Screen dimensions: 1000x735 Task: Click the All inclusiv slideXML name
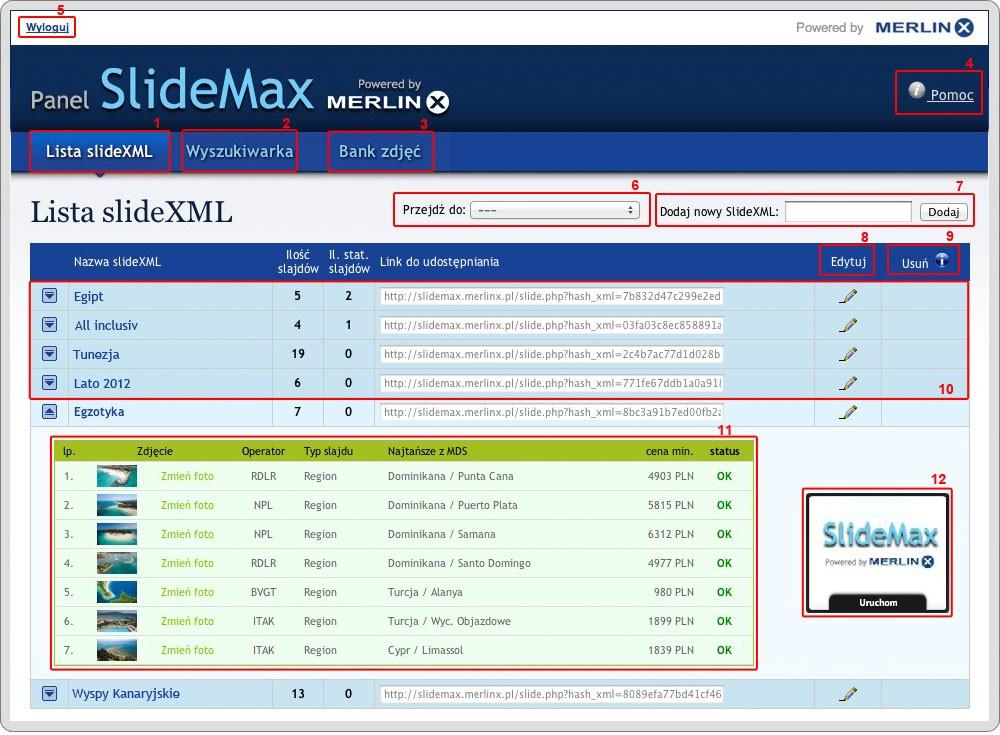(x=106, y=325)
